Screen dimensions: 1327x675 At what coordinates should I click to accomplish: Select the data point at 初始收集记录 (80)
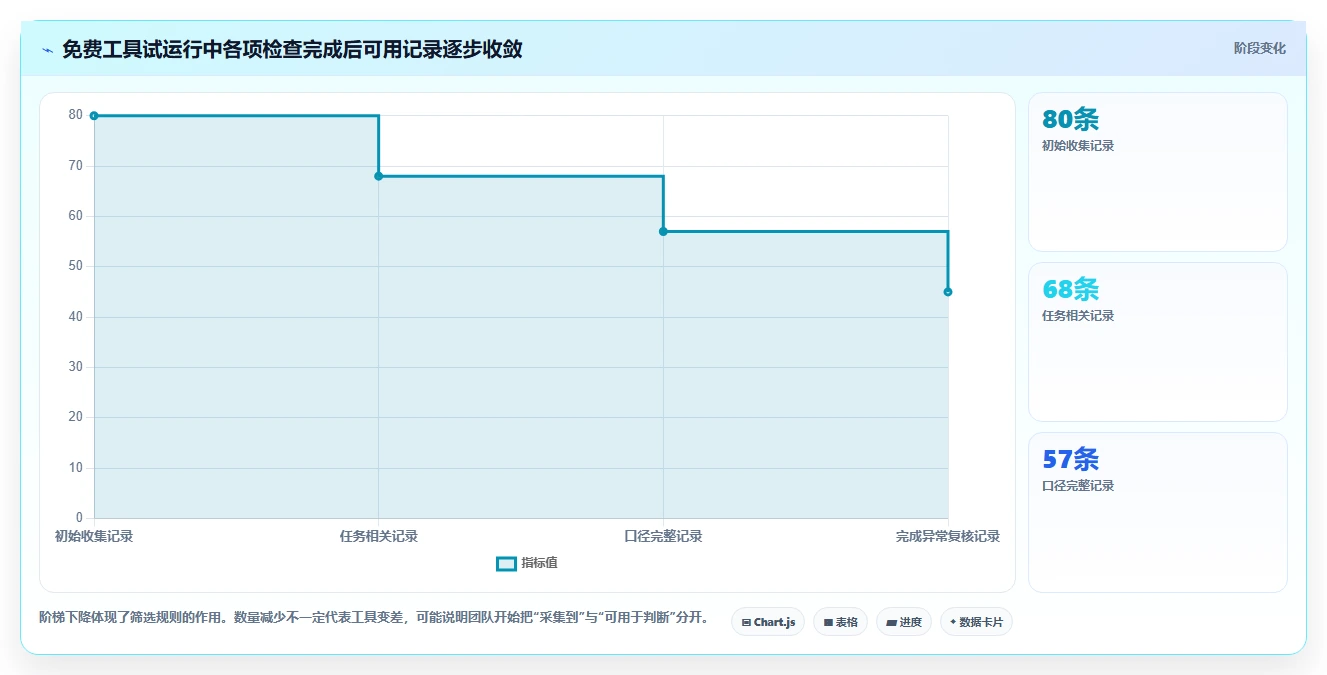94,116
